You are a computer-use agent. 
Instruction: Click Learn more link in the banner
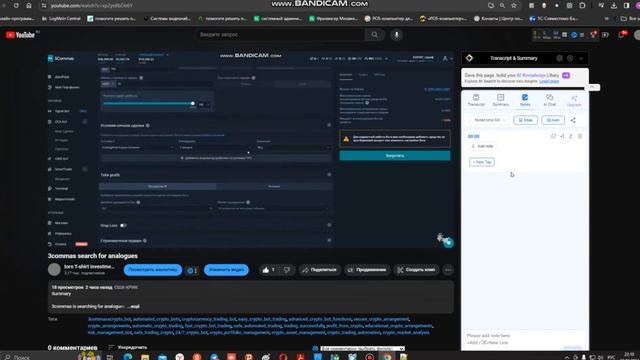tap(549, 81)
